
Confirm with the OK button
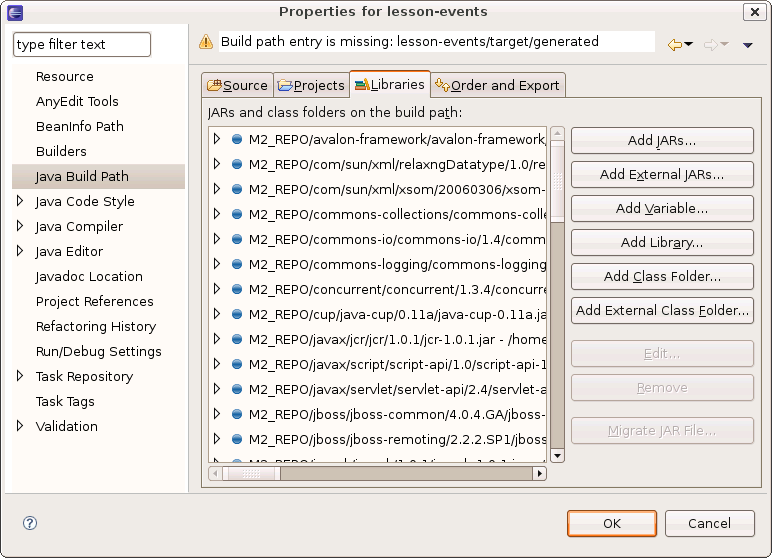612,524
